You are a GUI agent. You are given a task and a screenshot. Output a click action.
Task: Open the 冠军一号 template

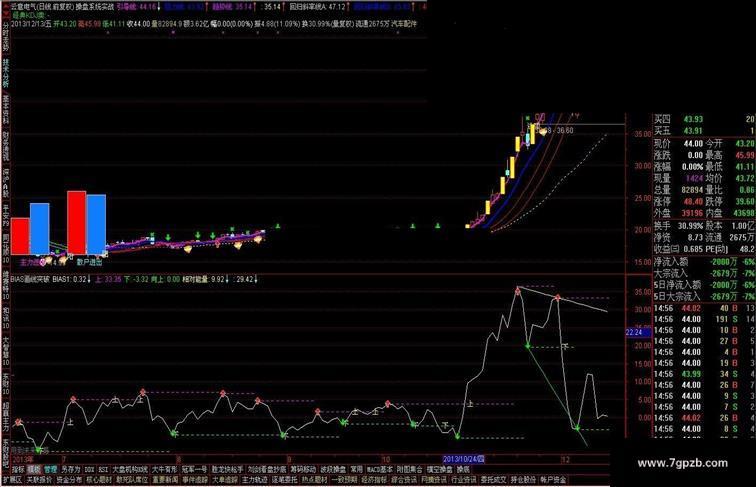(194, 469)
